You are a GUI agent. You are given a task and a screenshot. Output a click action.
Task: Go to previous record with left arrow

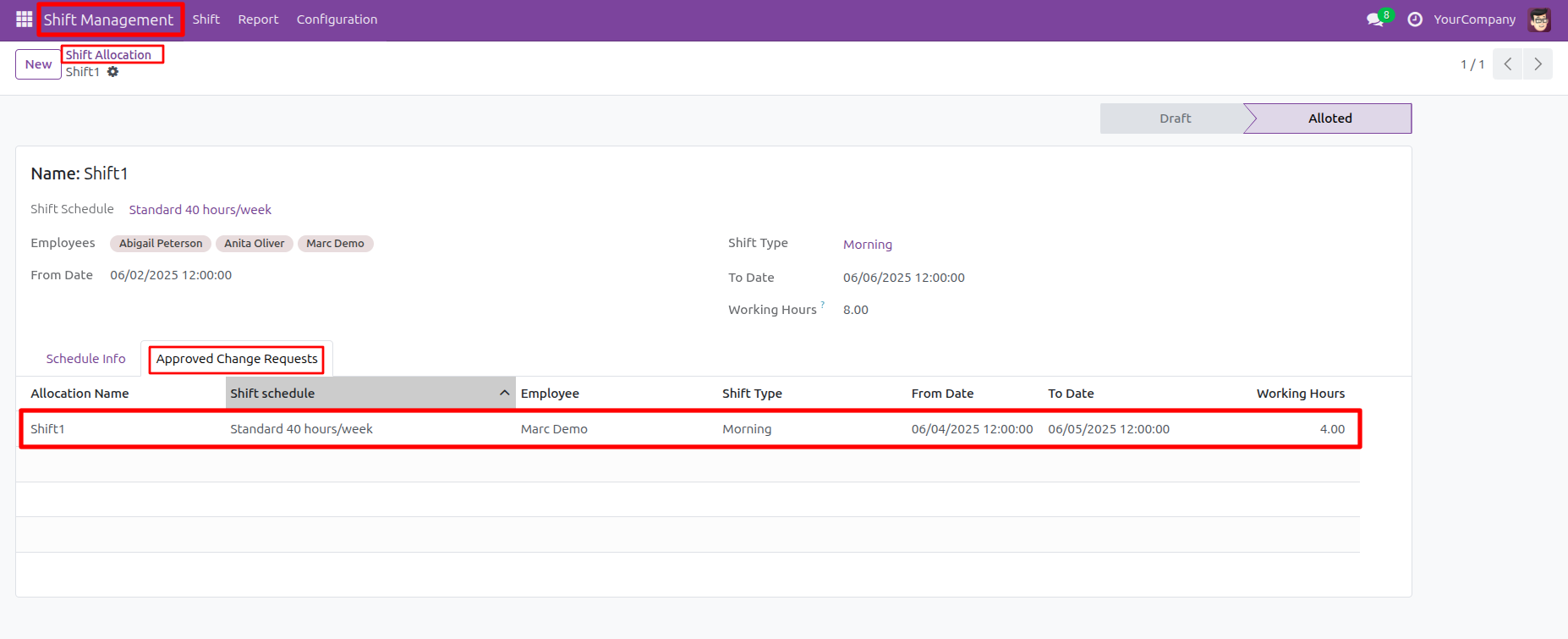pos(1508,64)
